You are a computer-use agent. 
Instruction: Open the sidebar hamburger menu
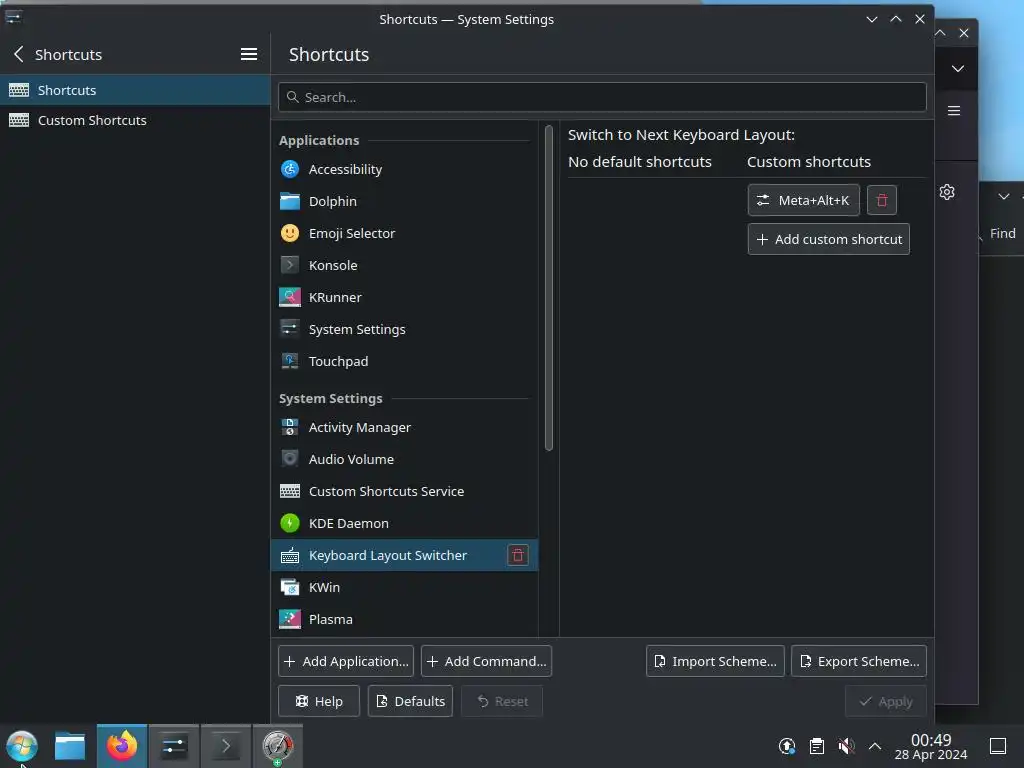(x=248, y=54)
